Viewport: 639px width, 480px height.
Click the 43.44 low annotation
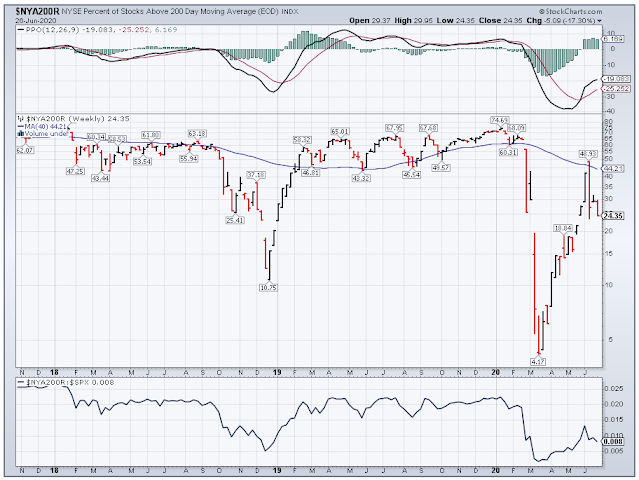click(x=100, y=178)
